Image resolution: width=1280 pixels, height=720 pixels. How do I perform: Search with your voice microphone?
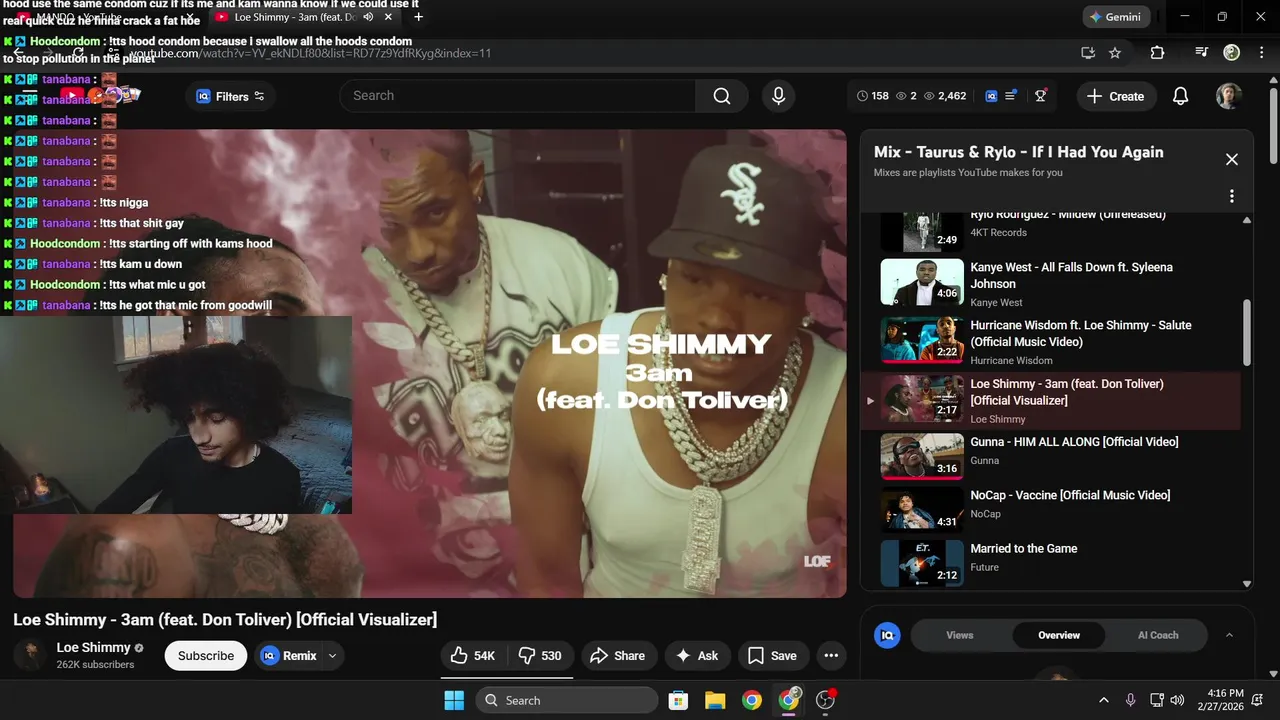778,96
